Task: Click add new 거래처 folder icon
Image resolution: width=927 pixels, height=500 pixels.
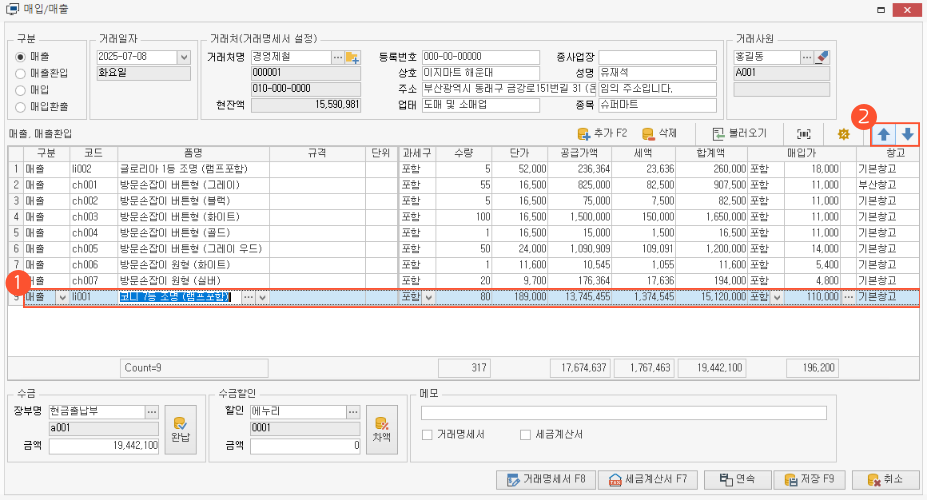Action: pyautogui.click(x=352, y=58)
